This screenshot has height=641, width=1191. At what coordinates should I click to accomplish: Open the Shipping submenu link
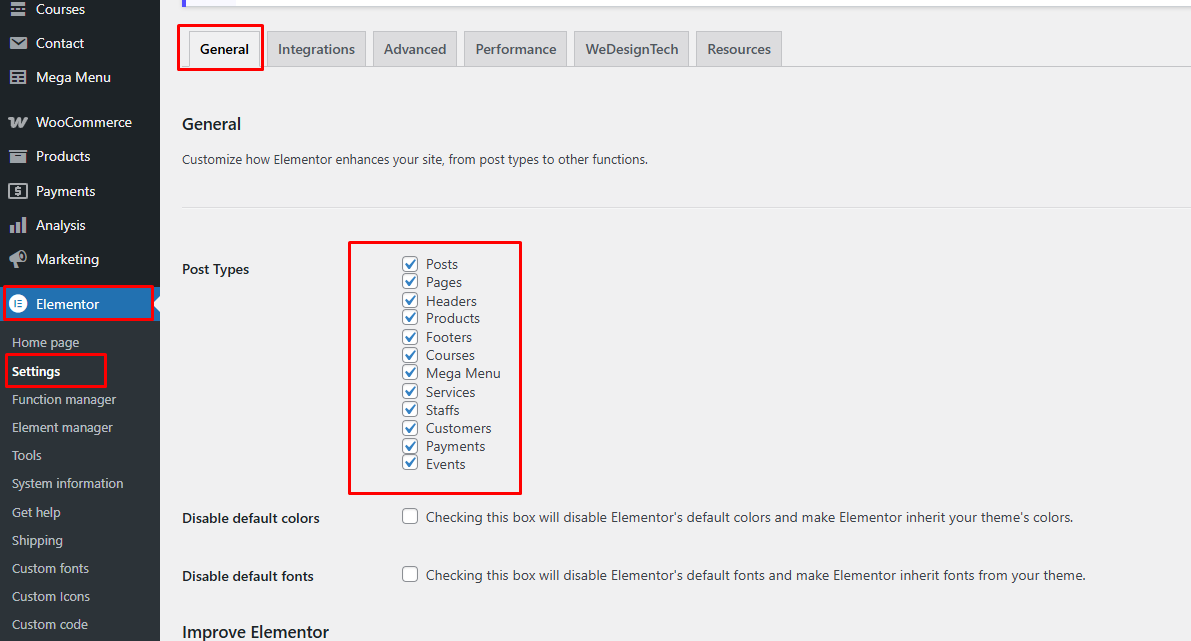click(x=37, y=541)
